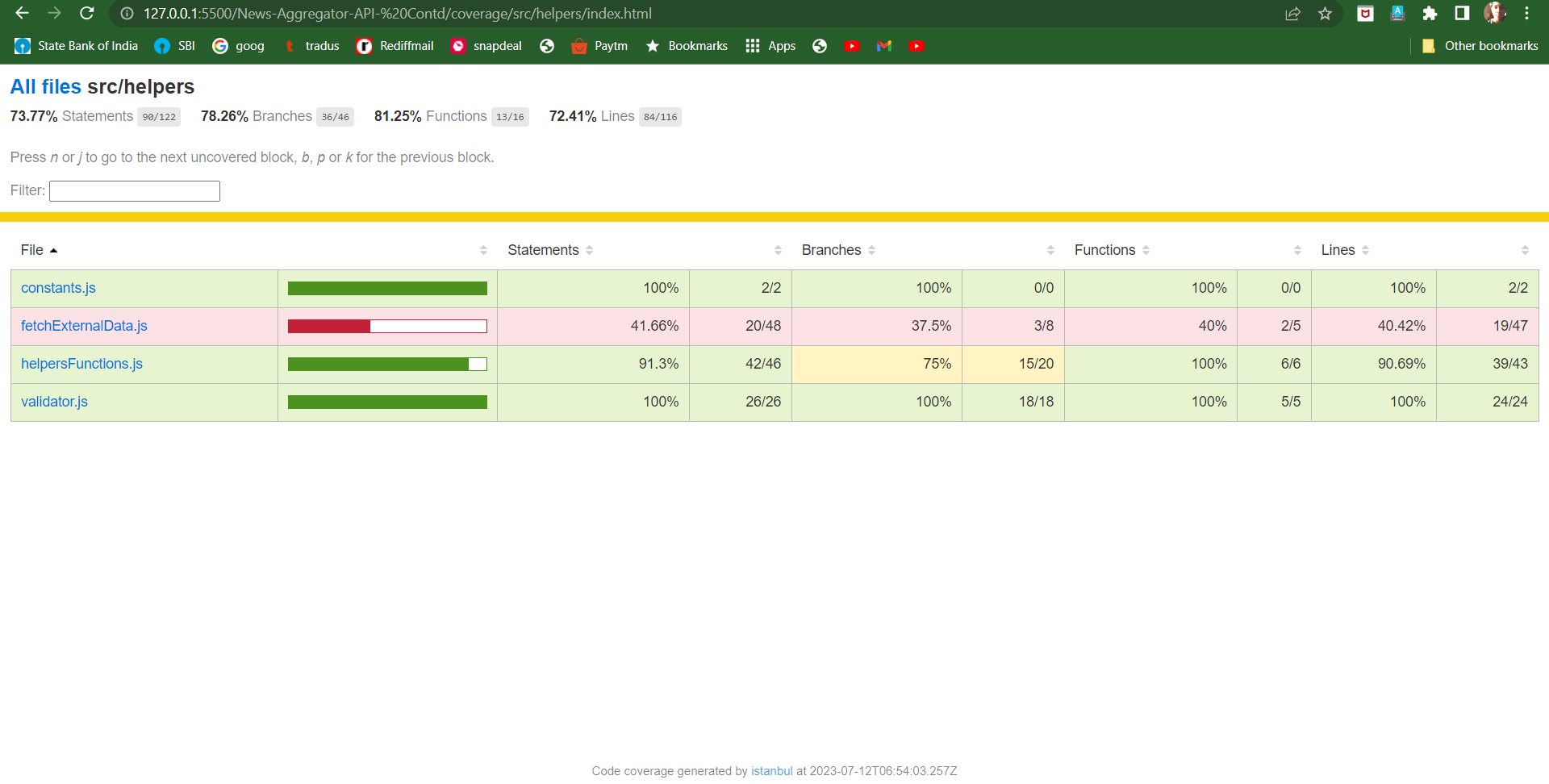The height and width of the screenshot is (784, 1549).
Task: Click the validator.js coverage bar
Action: click(387, 402)
